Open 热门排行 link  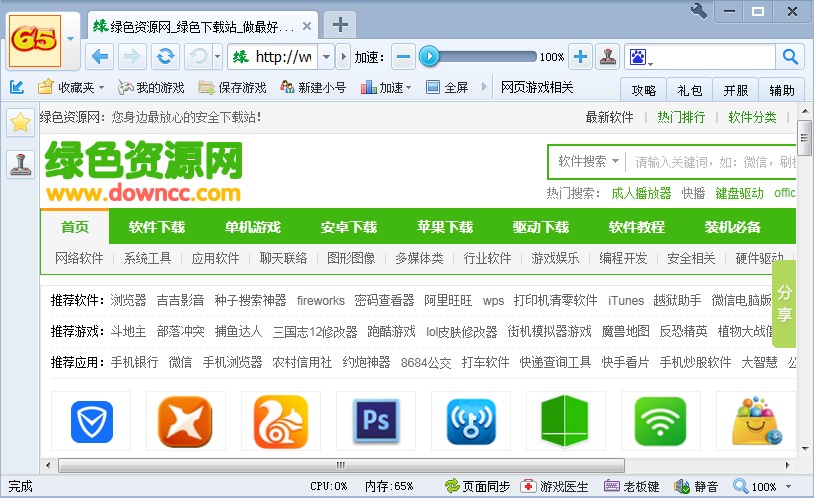coord(681,117)
